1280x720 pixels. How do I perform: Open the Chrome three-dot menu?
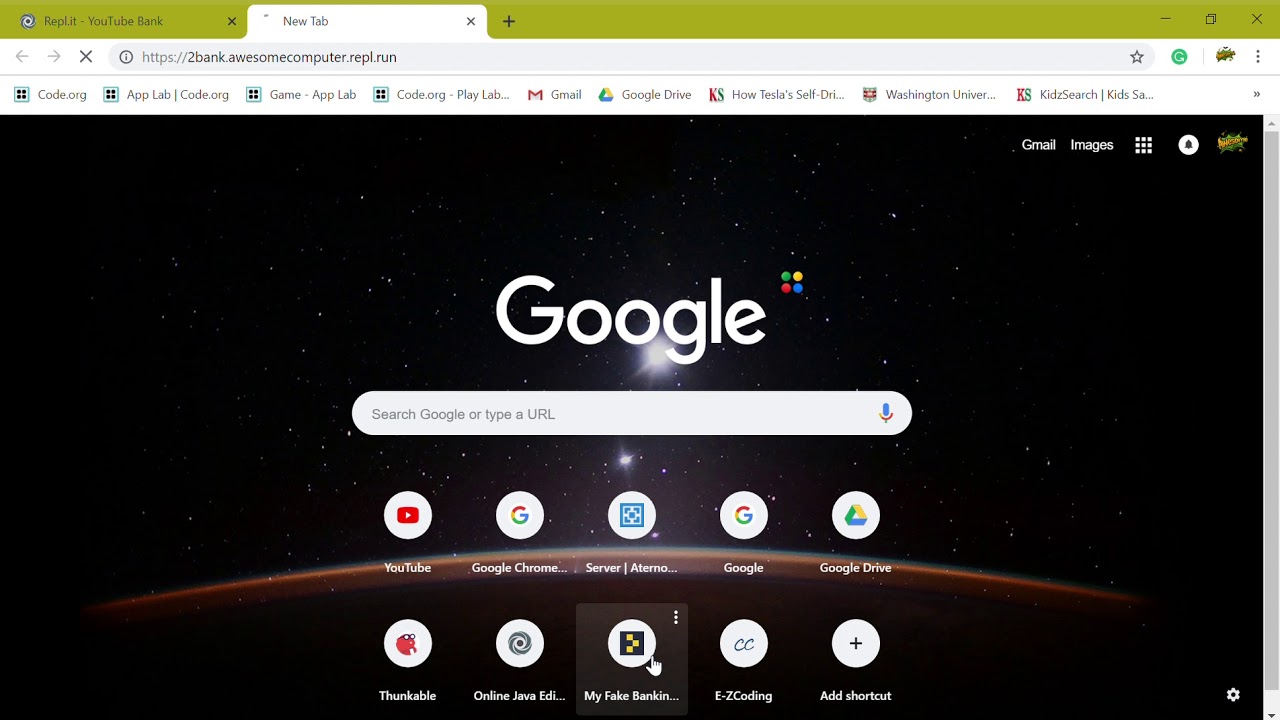(1258, 57)
